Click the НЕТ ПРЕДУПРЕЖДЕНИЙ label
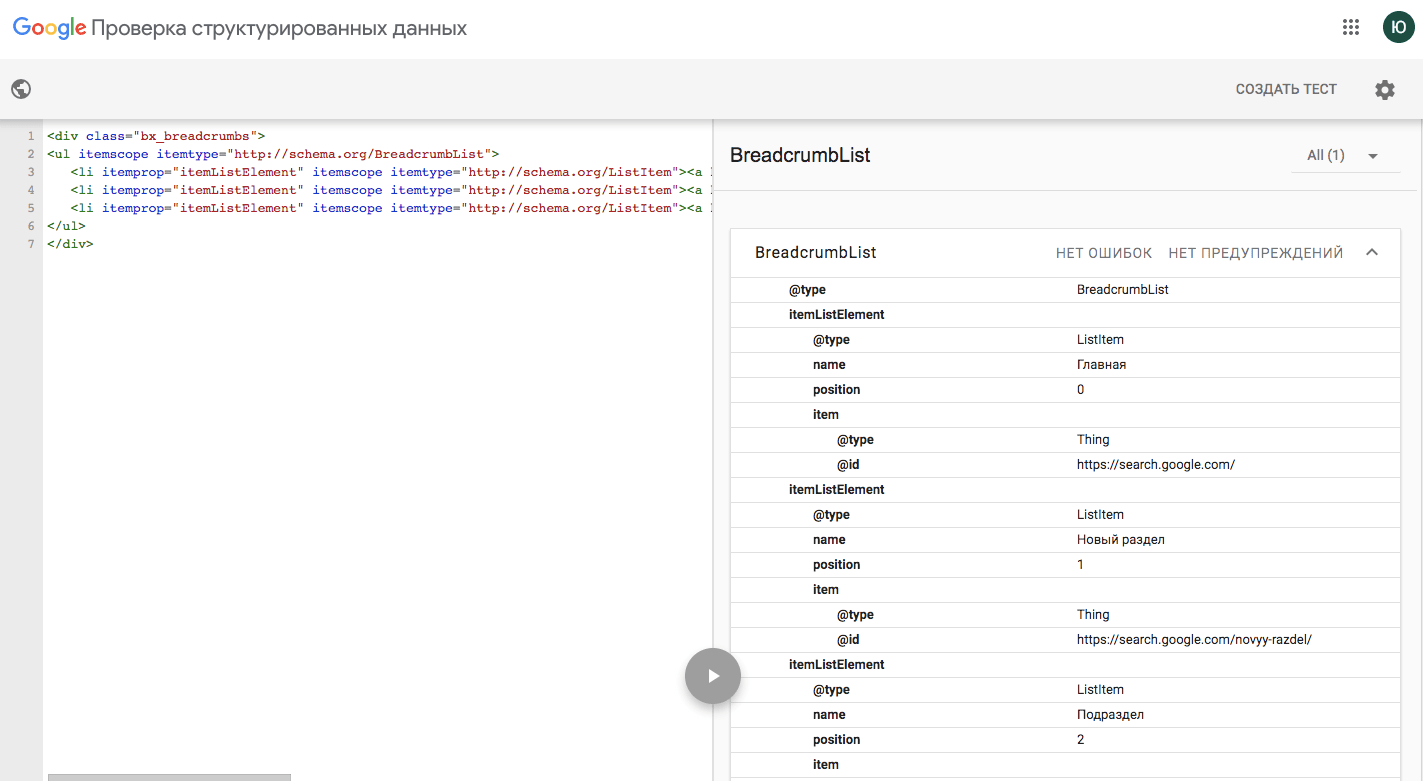The width and height of the screenshot is (1423, 781). point(1255,253)
